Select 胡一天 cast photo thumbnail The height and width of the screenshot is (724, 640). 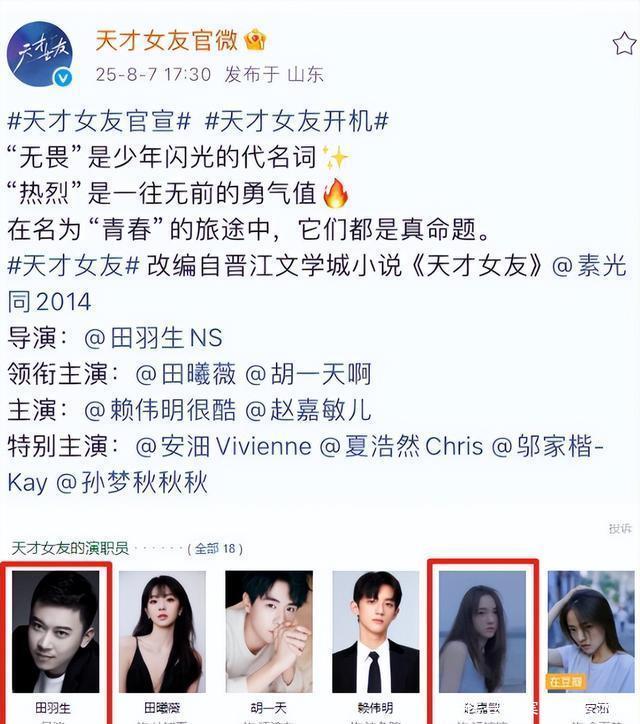(269, 632)
